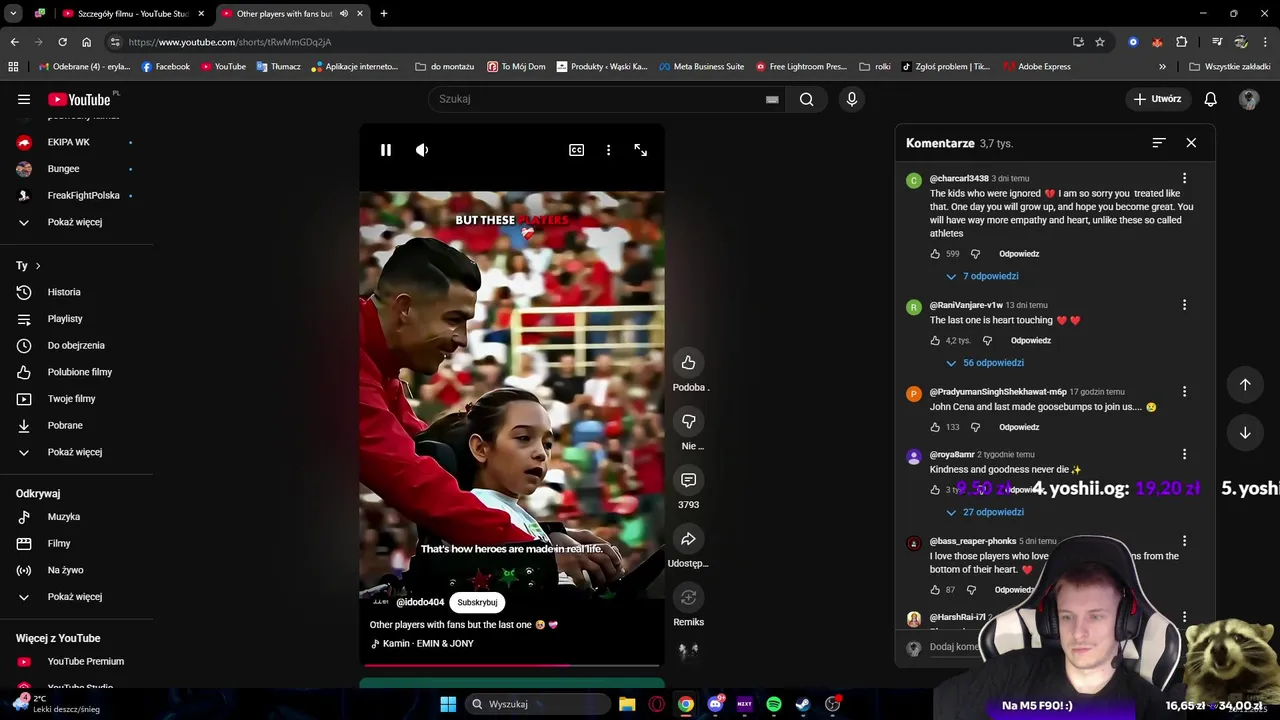Click the Remiks remix icon
This screenshot has width=1280, height=720.
[688, 598]
